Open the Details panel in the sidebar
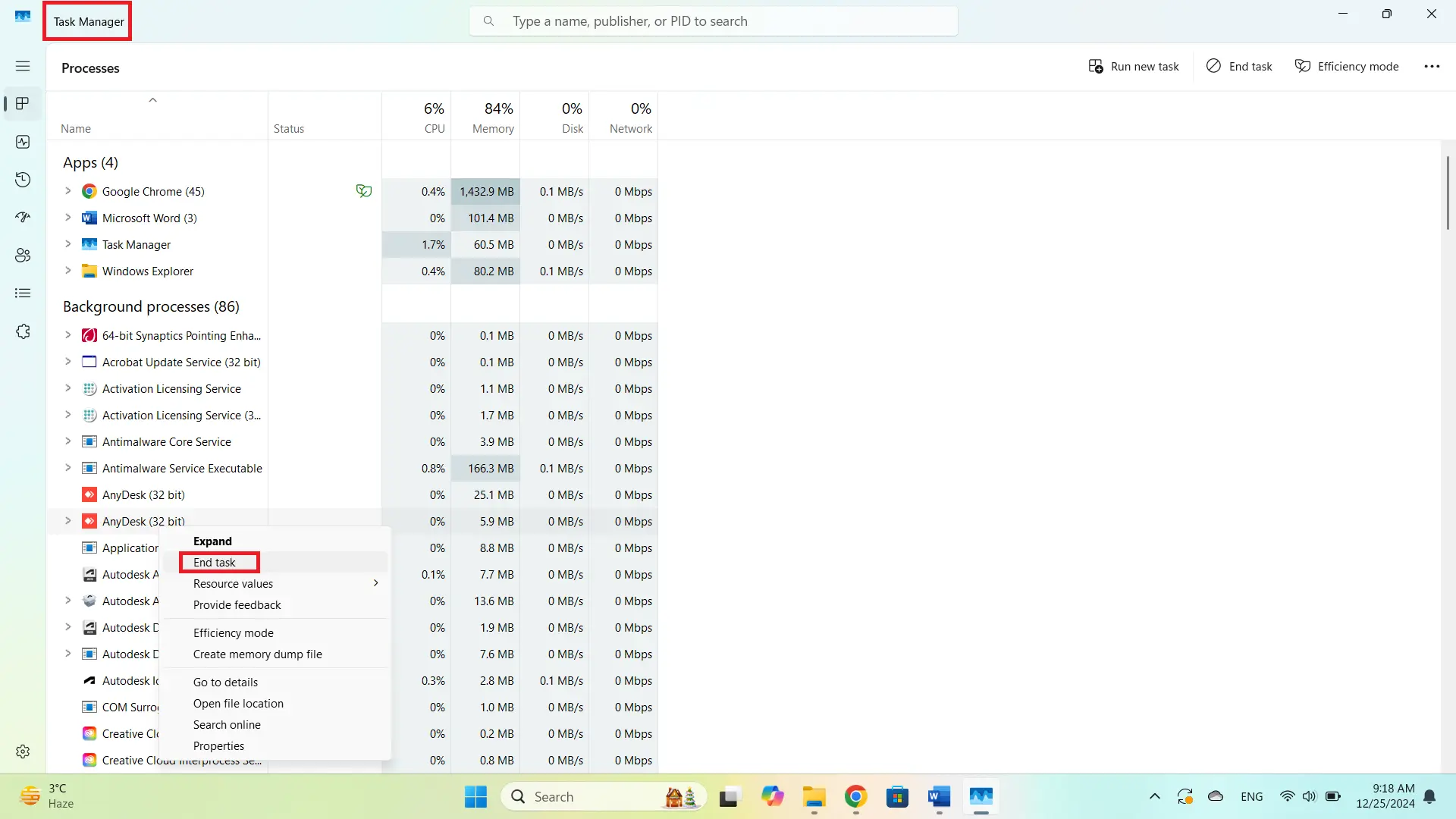 coord(23,293)
